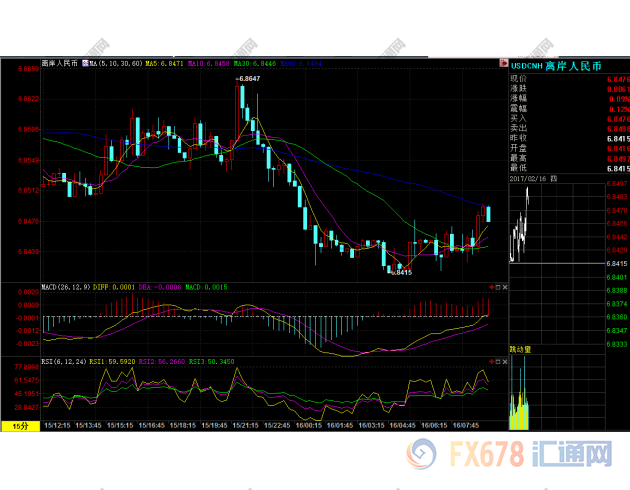Viewport: 630px width, 490px height.
Task: Click the 最高 row in quote panel
Action: [x=518, y=157]
